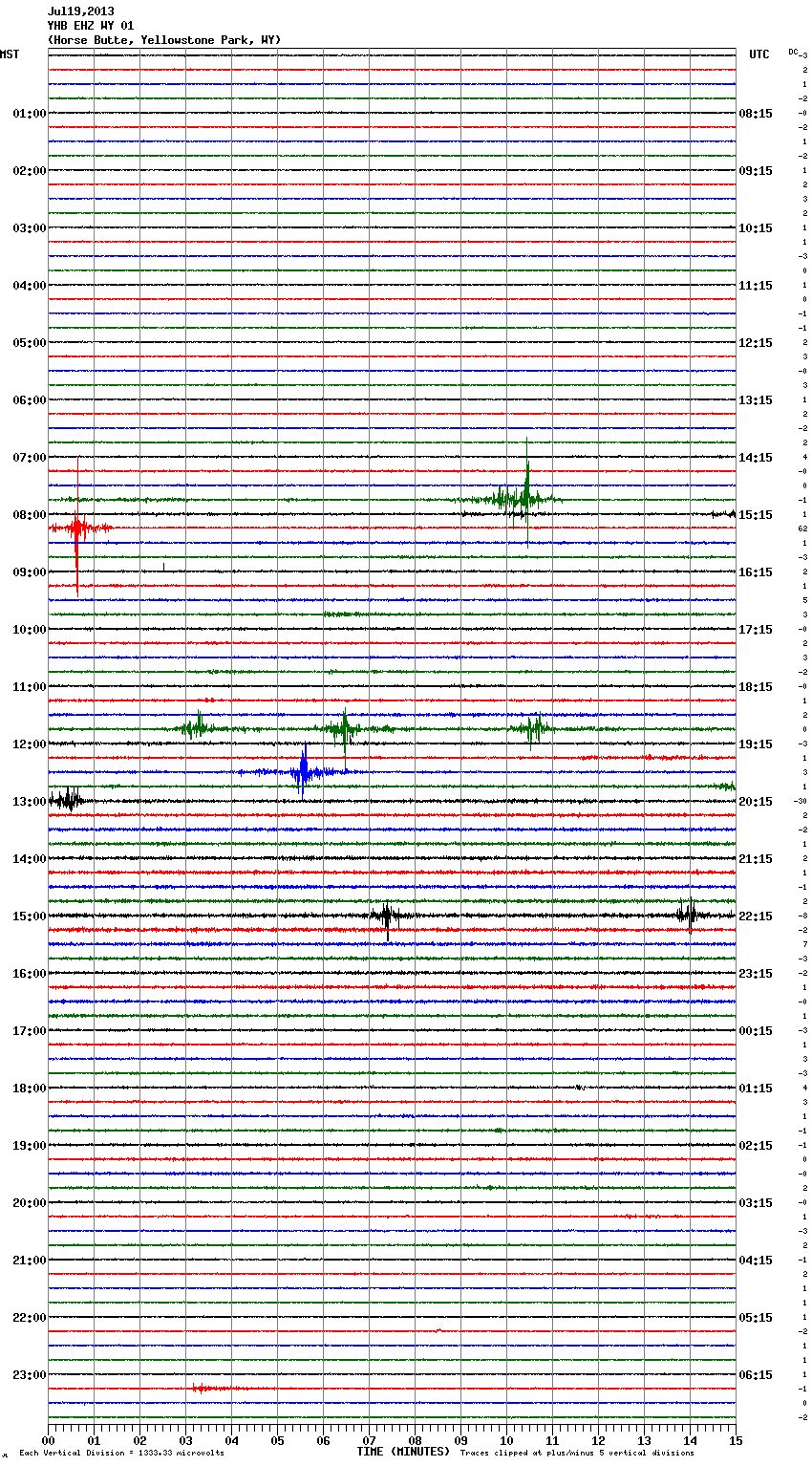Click the tall red spike event below 08:00
The height and width of the screenshot is (1466, 812).
coord(77,528)
